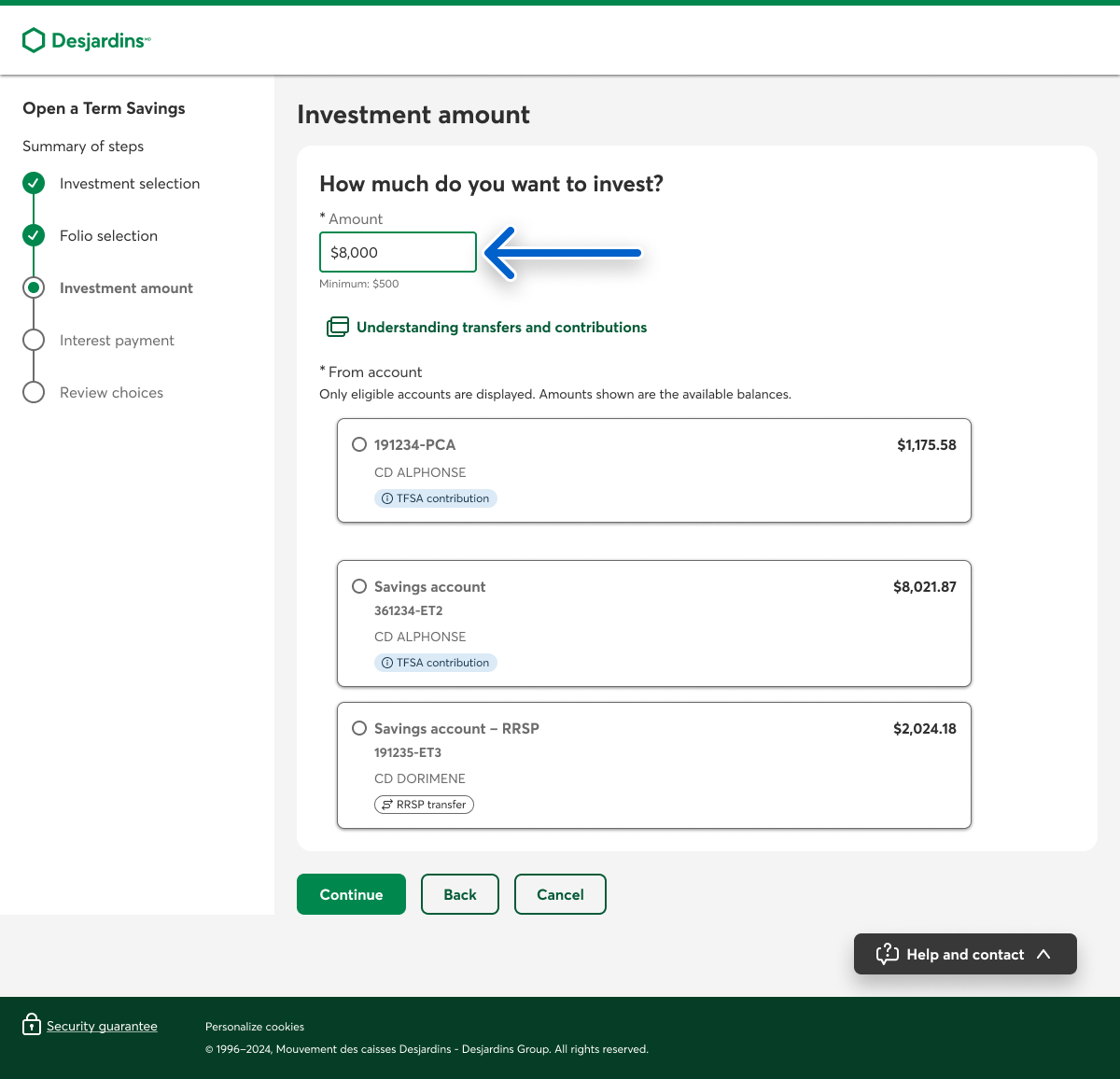Click the Understanding transfers window icon
1120x1079 pixels.
337,327
